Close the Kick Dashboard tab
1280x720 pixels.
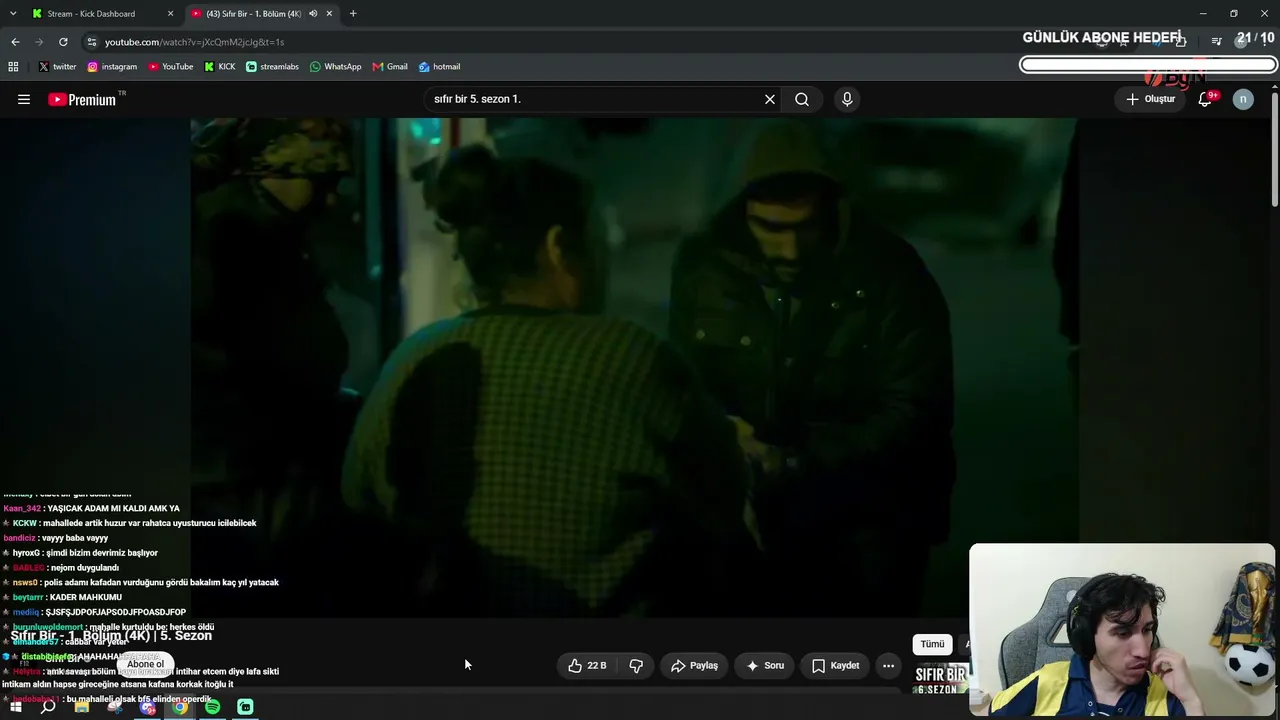click(x=170, y=14)
